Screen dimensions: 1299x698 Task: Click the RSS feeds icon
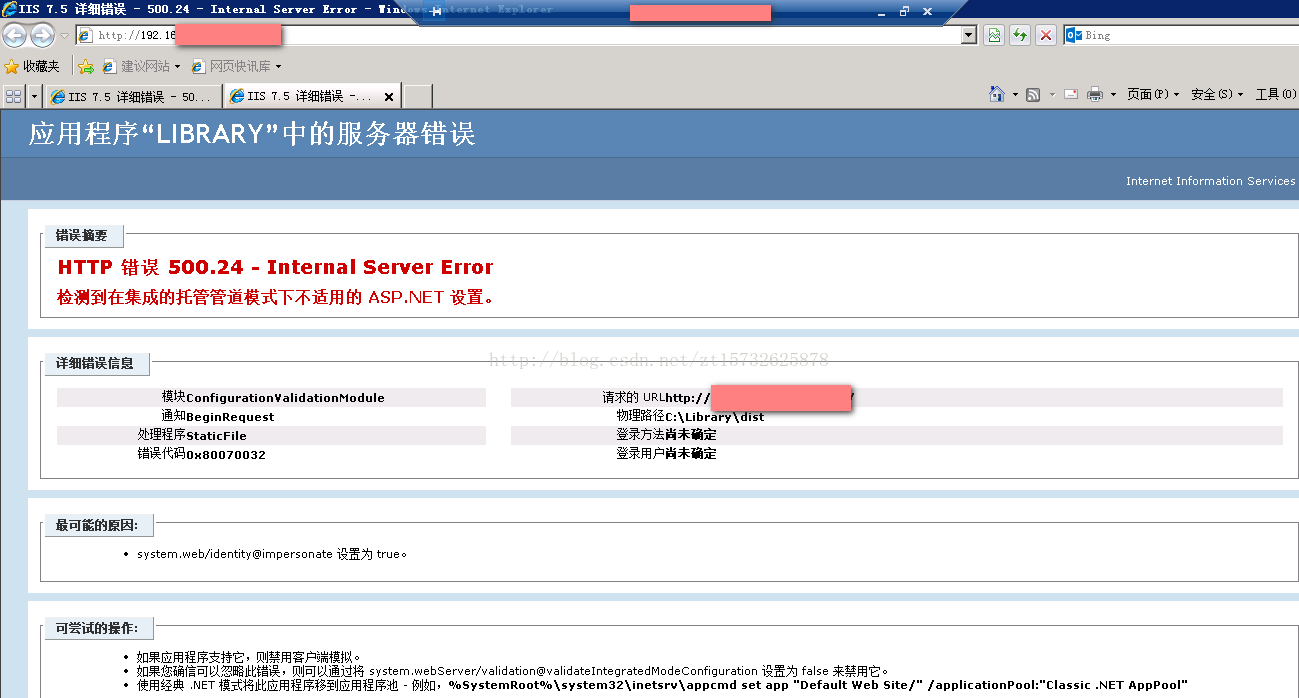(x=1033, y=95)
